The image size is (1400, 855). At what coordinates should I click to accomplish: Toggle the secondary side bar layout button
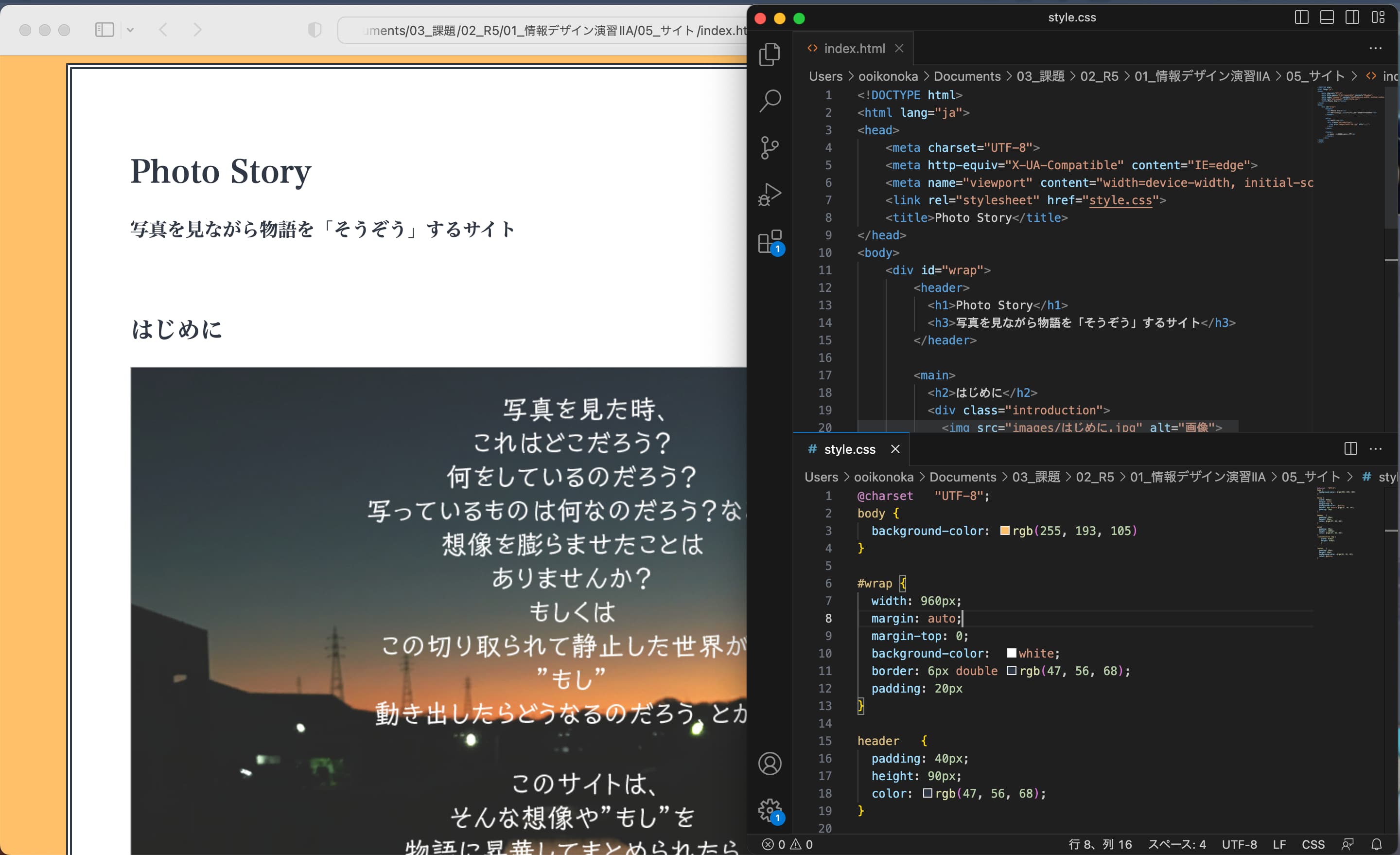pos(1352,18)
